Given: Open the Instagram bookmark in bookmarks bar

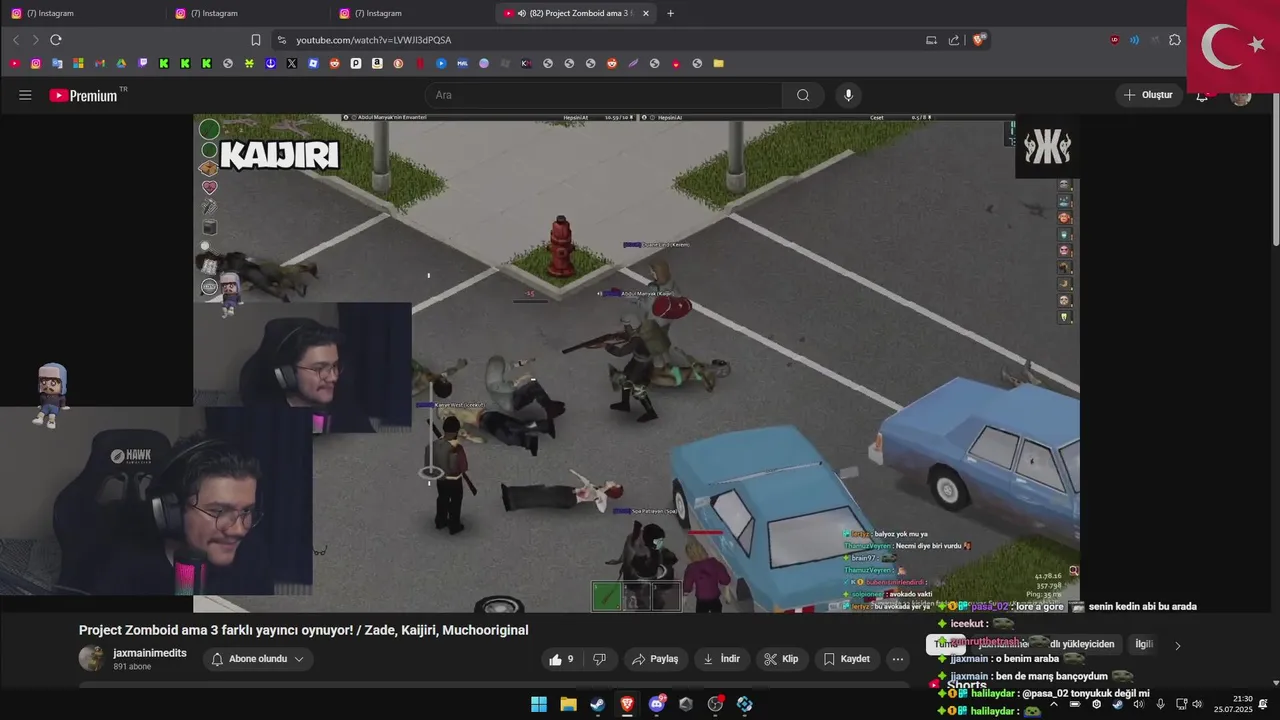Looking at the screenshot, I should [x=36, y=63].
